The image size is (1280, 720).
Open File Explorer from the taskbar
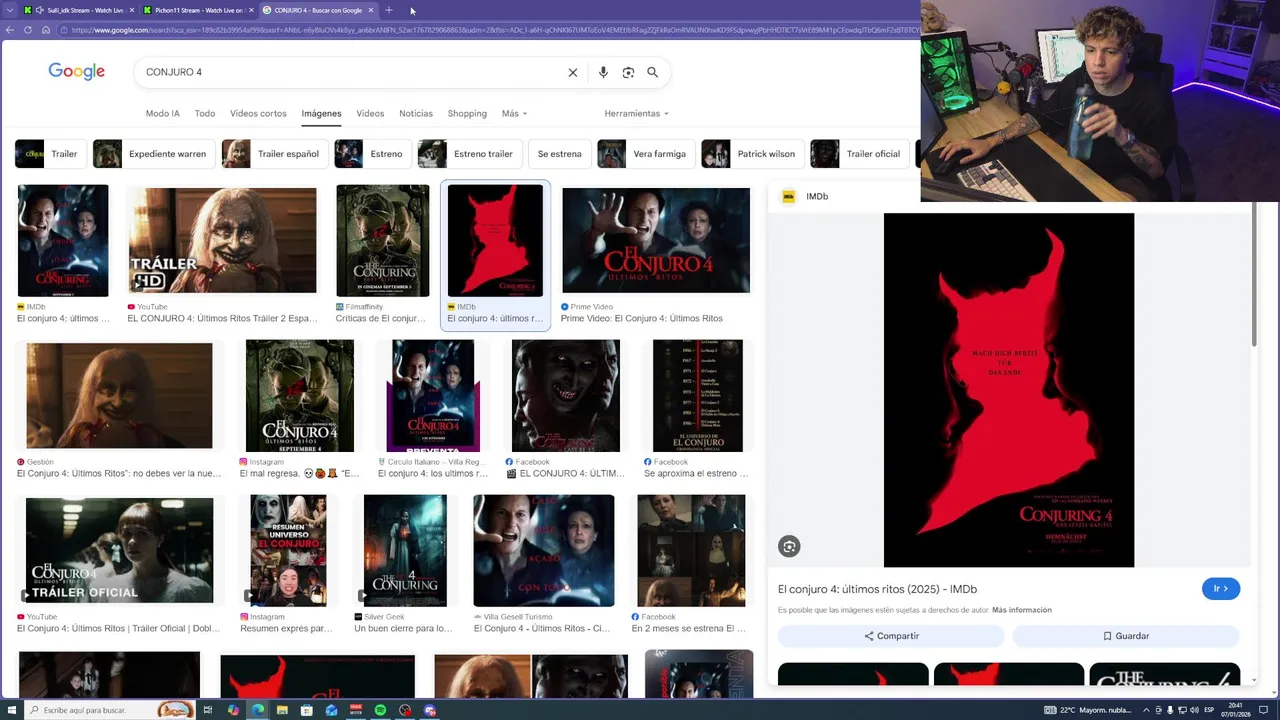pyautogui.click(x=283, y=710)
